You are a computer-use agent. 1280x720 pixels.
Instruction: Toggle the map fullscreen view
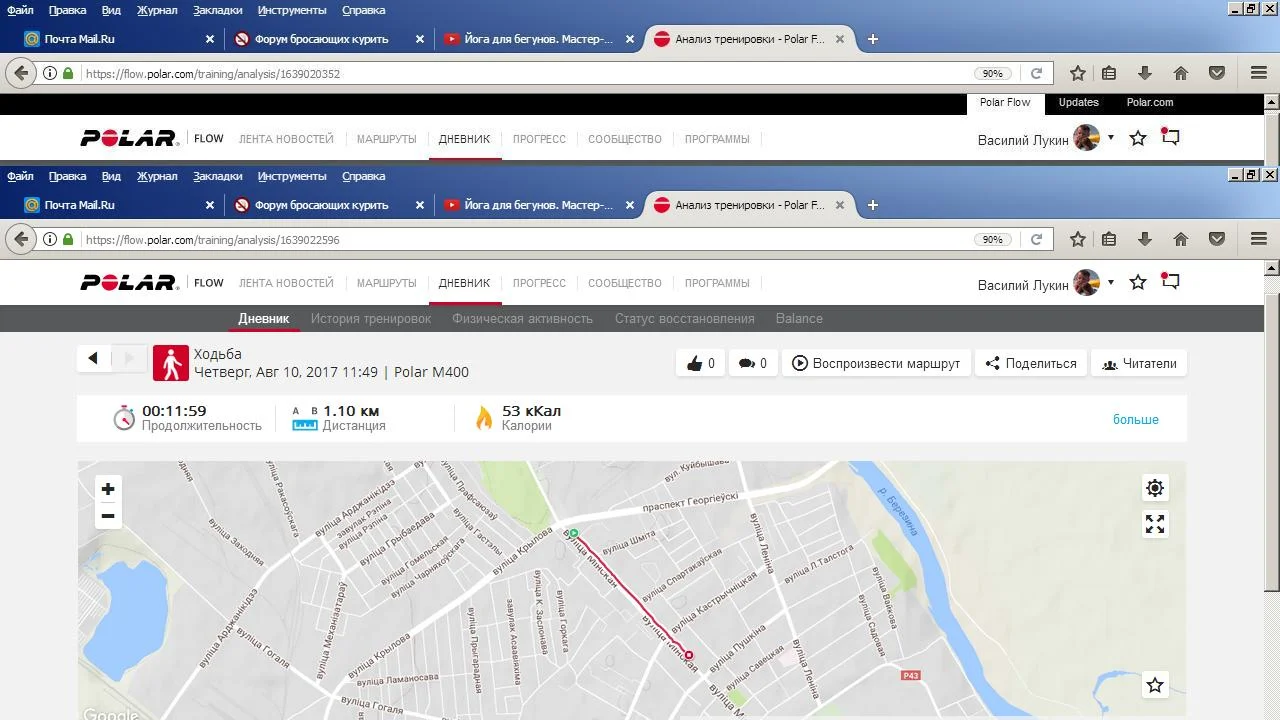point(1155,524)
